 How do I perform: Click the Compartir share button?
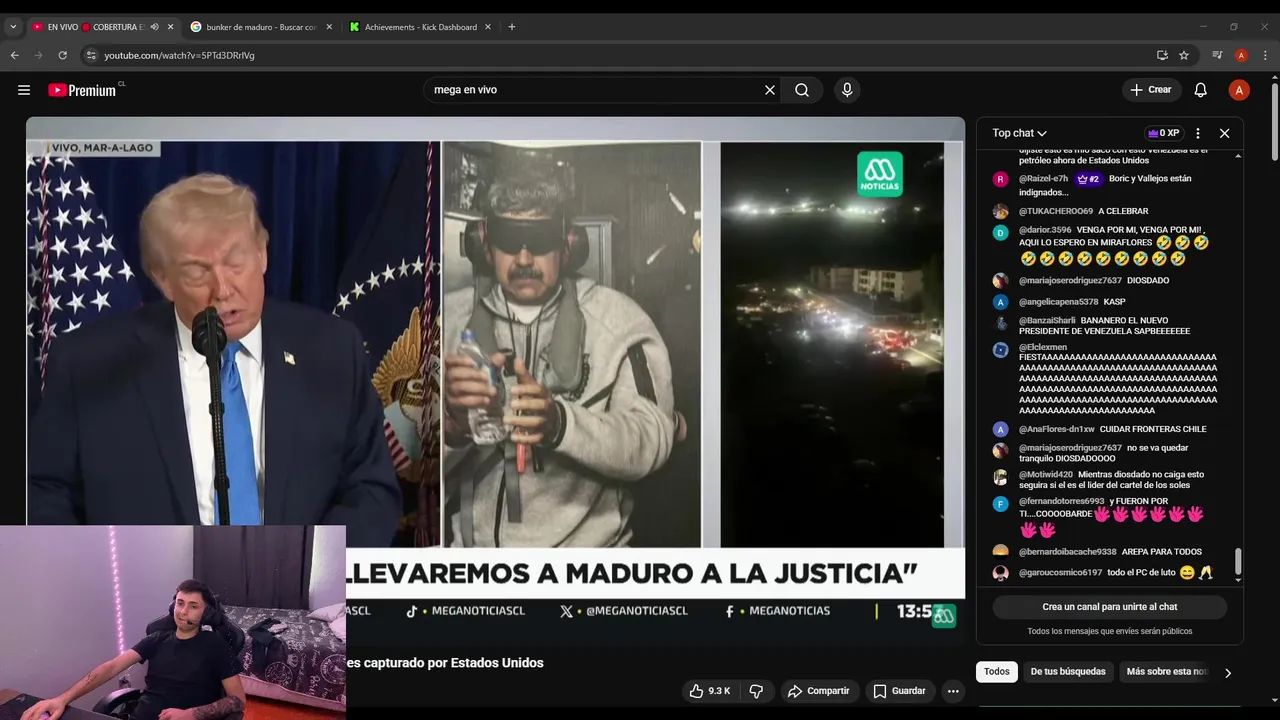pos(819,691)
